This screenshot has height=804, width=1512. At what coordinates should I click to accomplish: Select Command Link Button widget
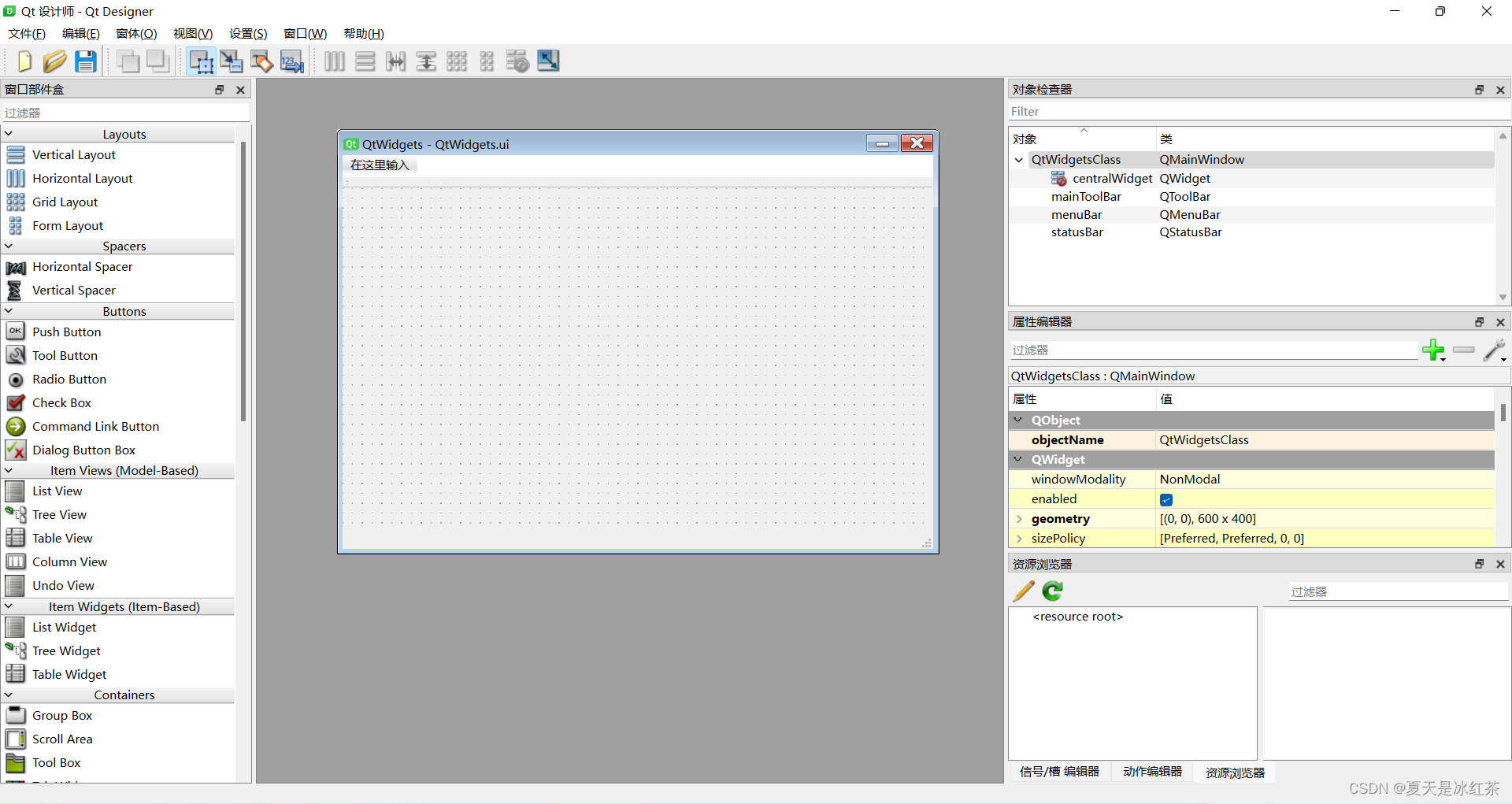point(95,426)
